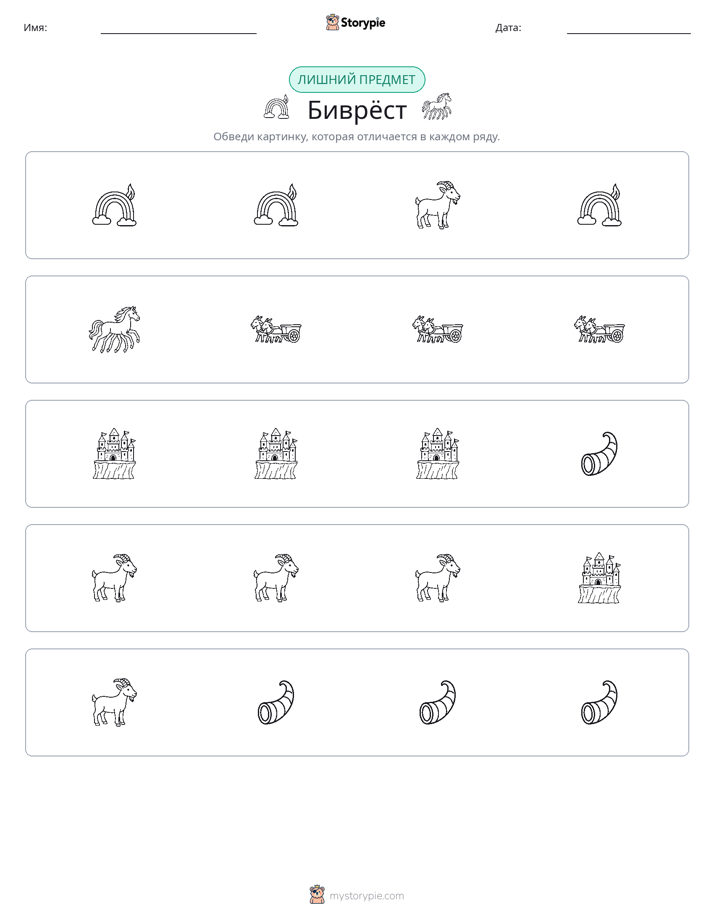Click the second goat in row four
The width and height of the screenshot is (714, 924).
pyautogui.click(x=276, y=578)
